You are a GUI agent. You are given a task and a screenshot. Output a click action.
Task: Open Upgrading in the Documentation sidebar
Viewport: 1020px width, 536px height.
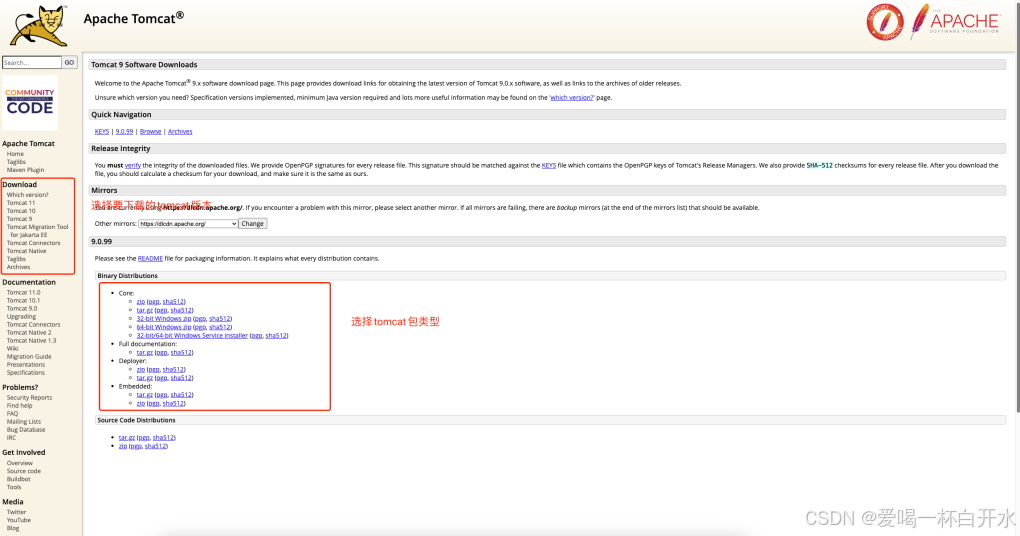click(x=21, y=317)
